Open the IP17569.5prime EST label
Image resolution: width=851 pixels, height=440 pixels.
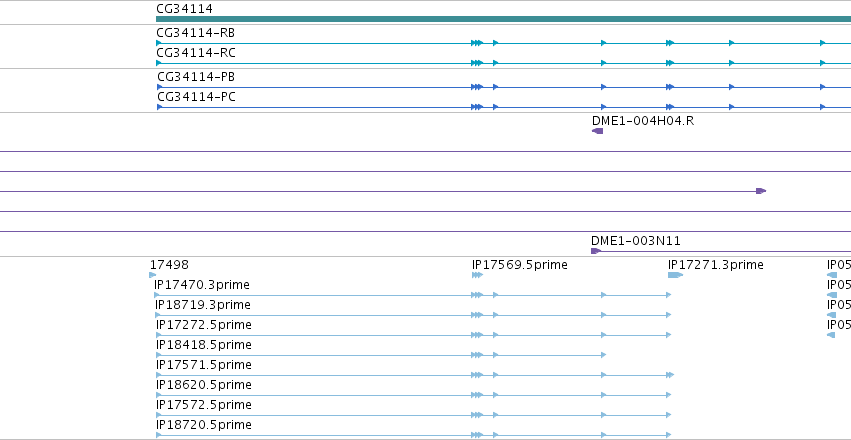click(519, 265)
